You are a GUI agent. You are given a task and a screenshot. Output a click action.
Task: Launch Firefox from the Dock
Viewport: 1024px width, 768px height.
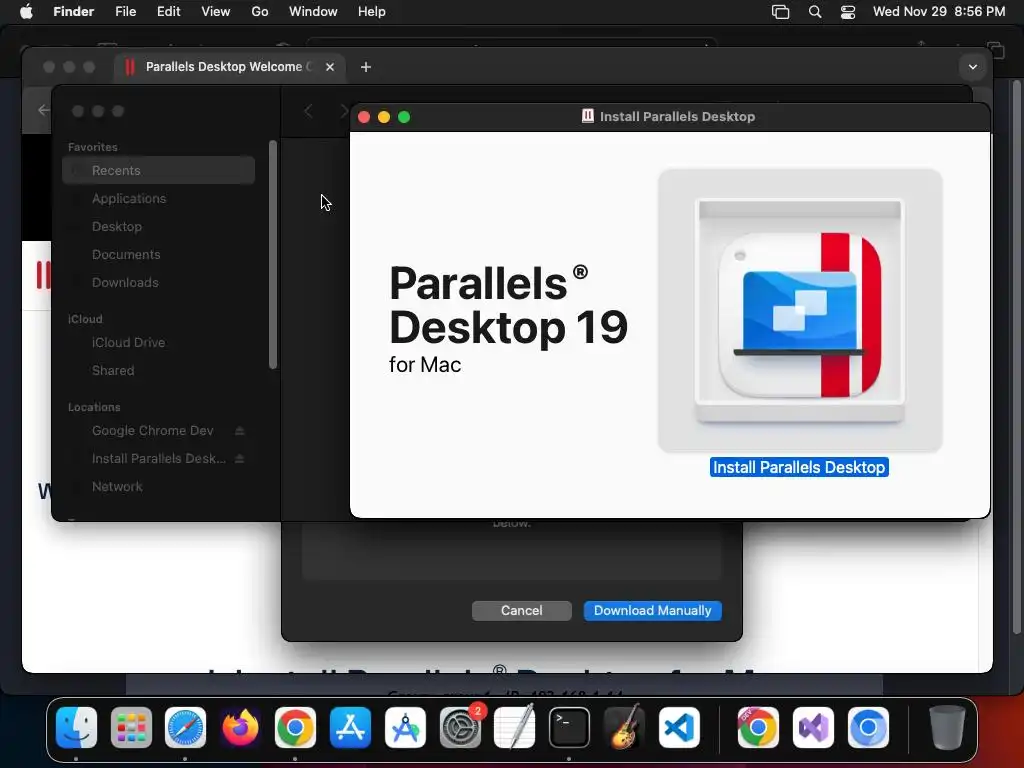tap(240, 727)
